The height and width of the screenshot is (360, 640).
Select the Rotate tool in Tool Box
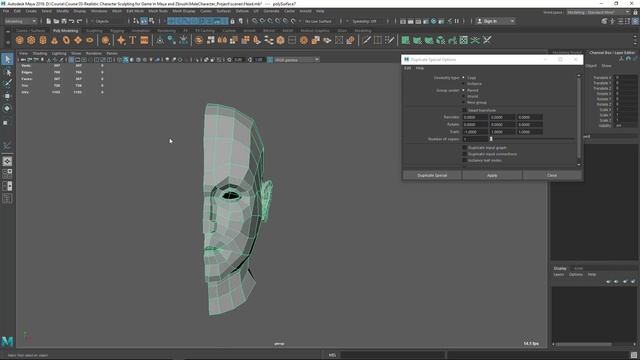(x=7, y=109)
